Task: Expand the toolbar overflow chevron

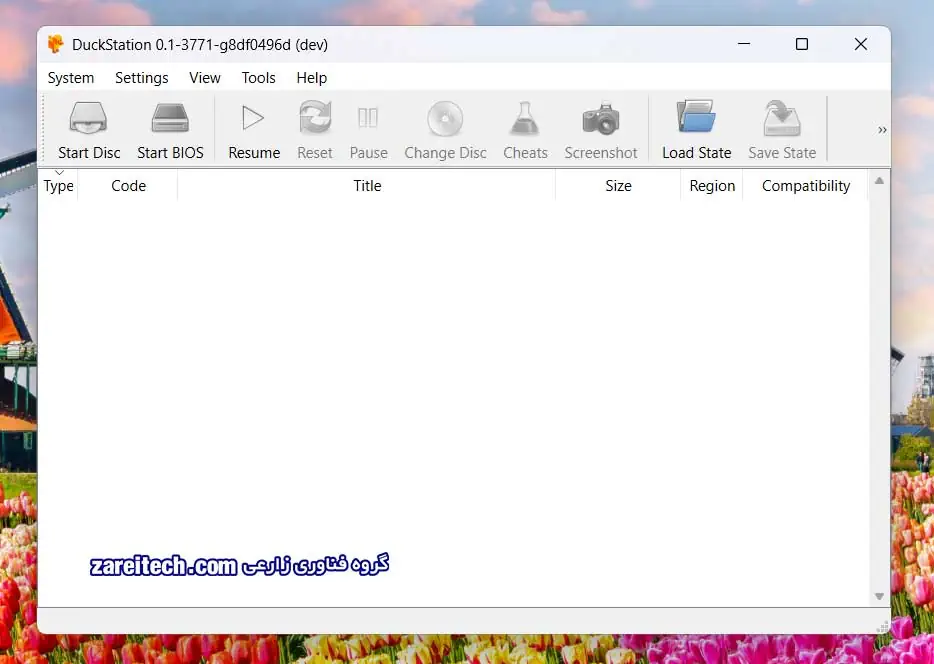Action: pos(882,130)
